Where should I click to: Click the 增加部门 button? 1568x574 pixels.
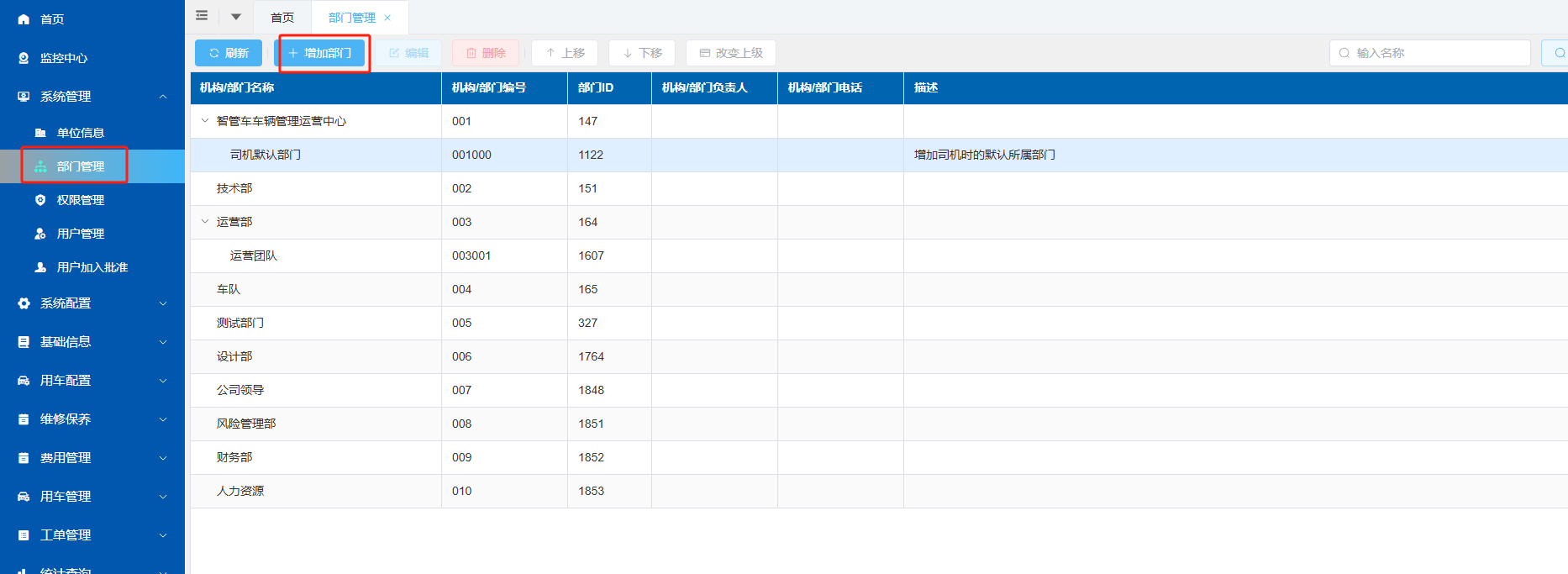320,53
